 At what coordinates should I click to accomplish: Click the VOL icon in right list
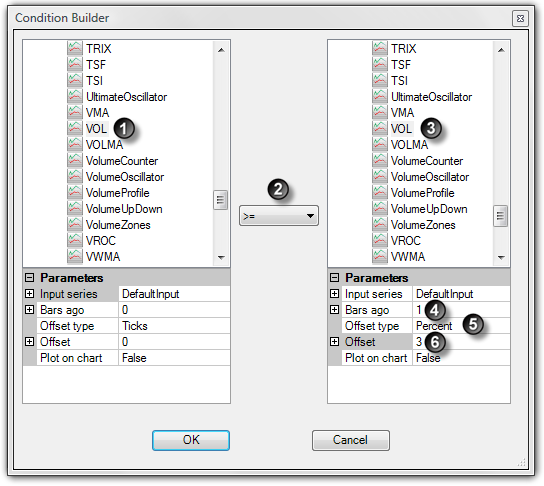380,128
